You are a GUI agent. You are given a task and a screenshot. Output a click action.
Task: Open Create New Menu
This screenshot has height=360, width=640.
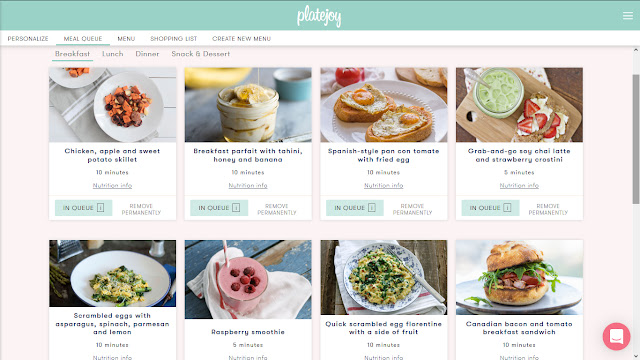tap(241, 38)
